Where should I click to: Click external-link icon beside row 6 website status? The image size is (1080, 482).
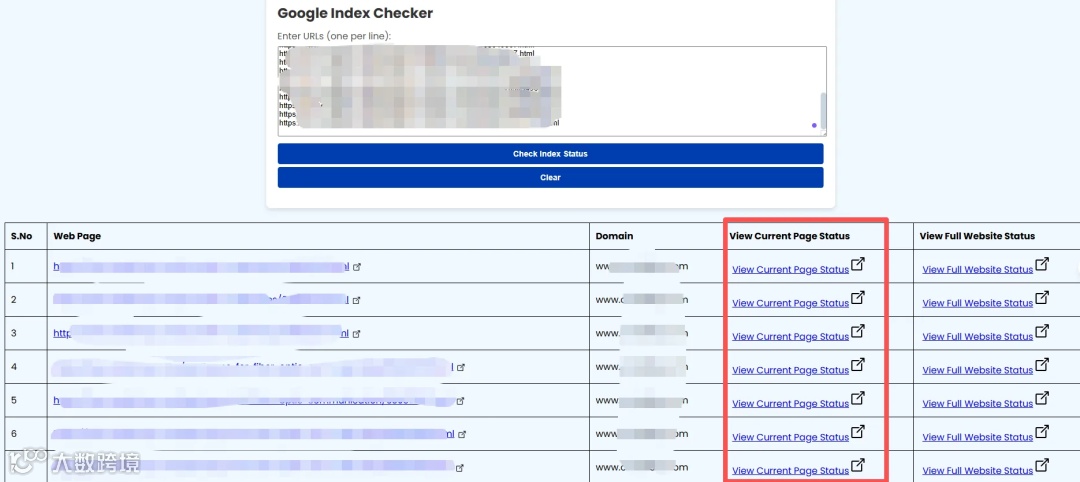pyautogui.click(x=1042, y=431)
